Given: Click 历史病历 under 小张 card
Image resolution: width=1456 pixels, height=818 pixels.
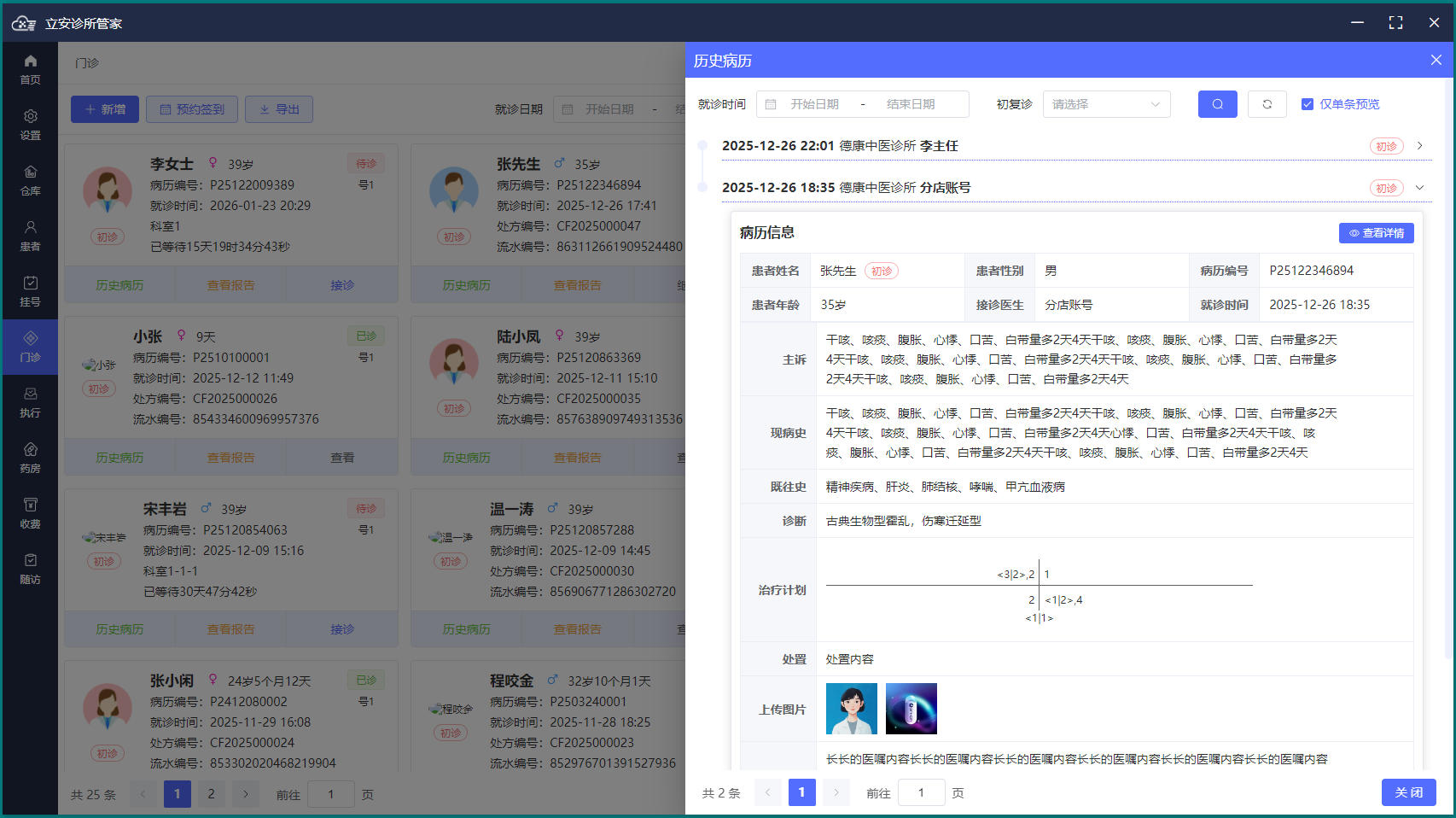Looking at the screenshot, I should [119, 458].
